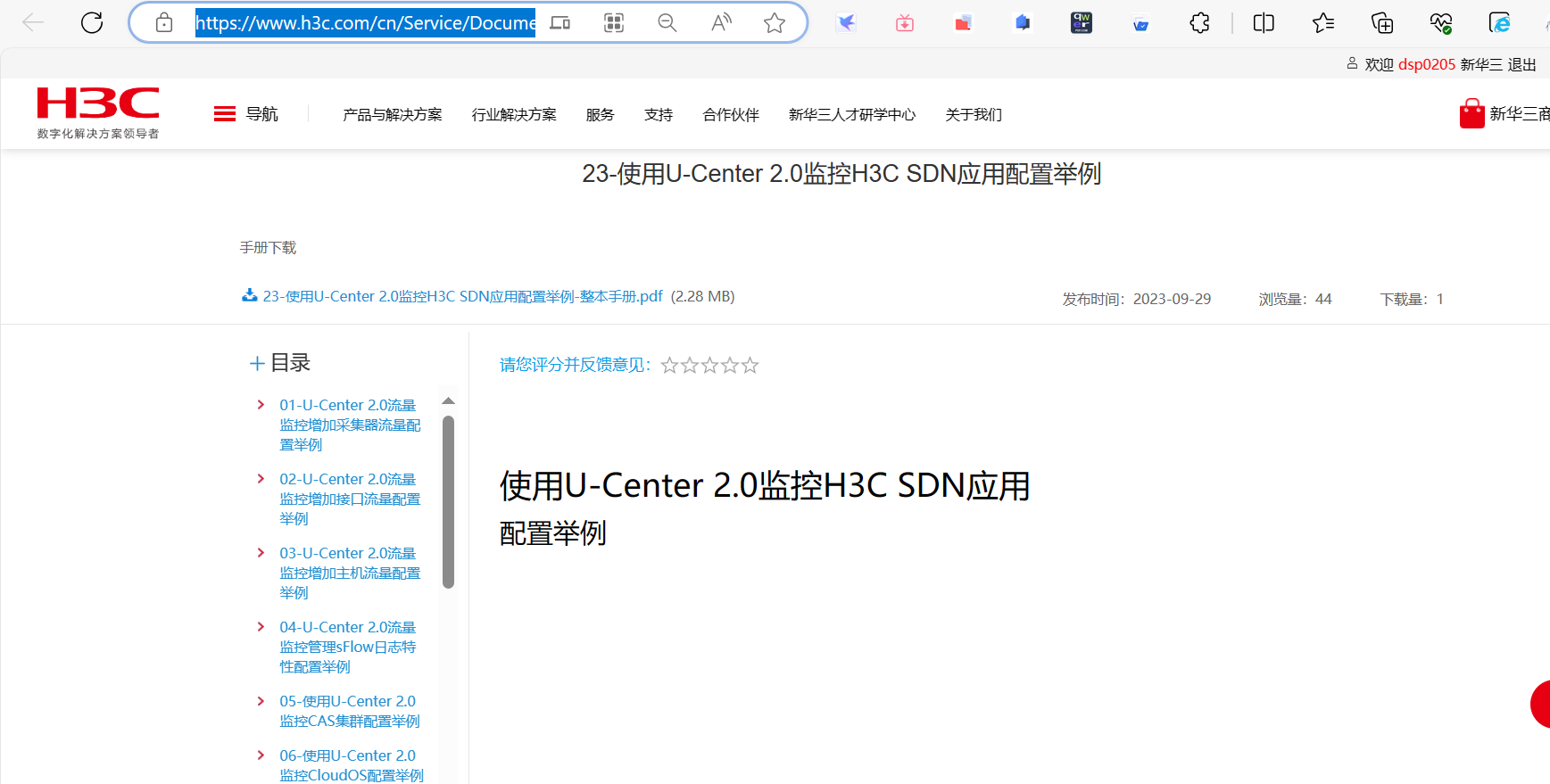The height and width of the screenshot is (784, 1550).
Task: Click the dsp0205 username link
Action: tap(1427, 64)
